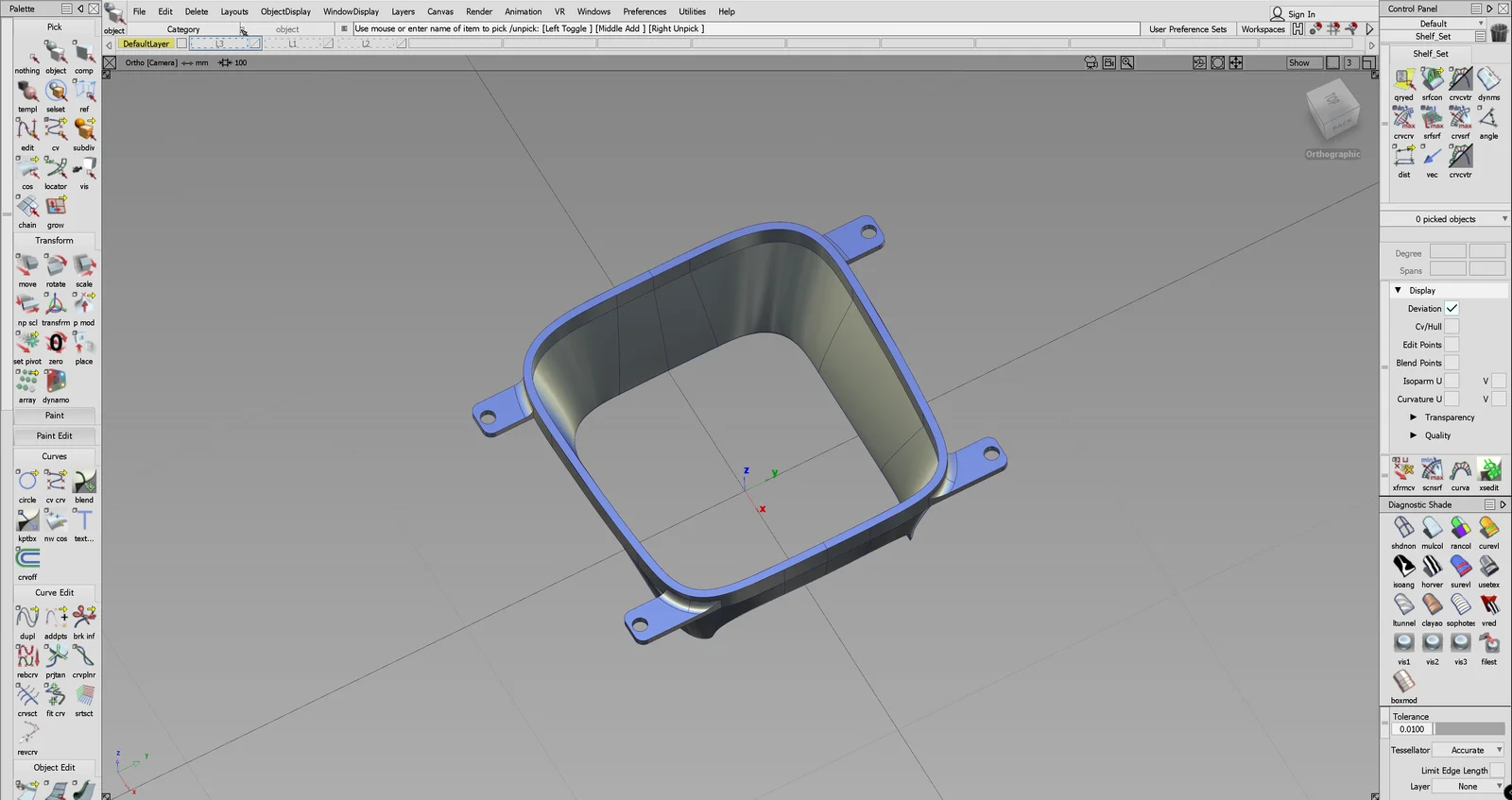Click the pick item name prompt field
This screenshot has width=1512, height=800.
pos(747,29)
